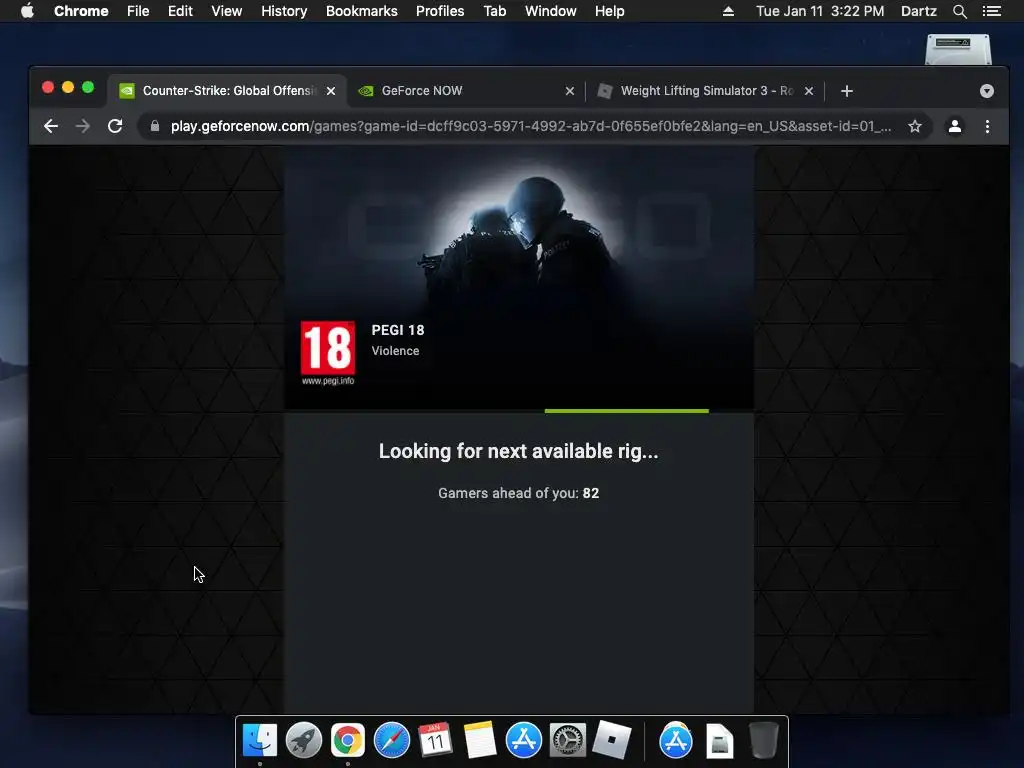Open the disk image file in Dock
This screenshot has height=768, width=1024.
pos(719,742)
